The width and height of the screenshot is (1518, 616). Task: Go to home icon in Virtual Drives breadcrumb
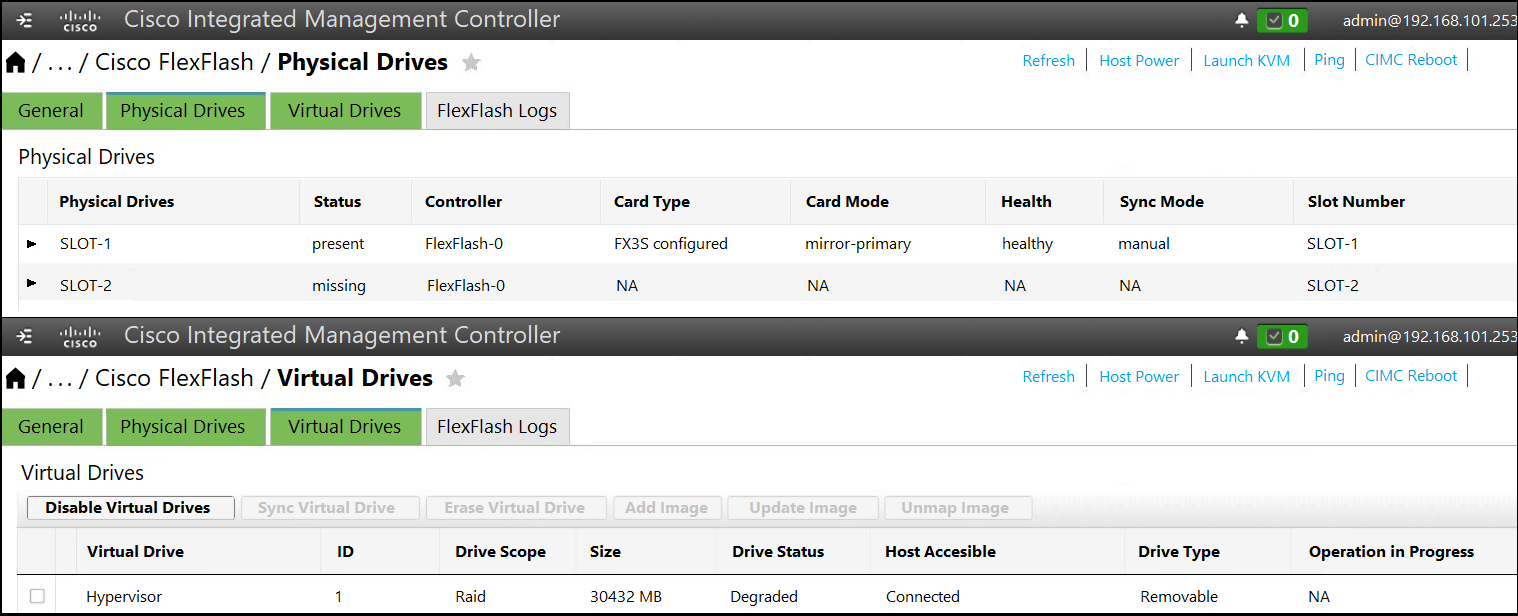[x=16, y=378]
